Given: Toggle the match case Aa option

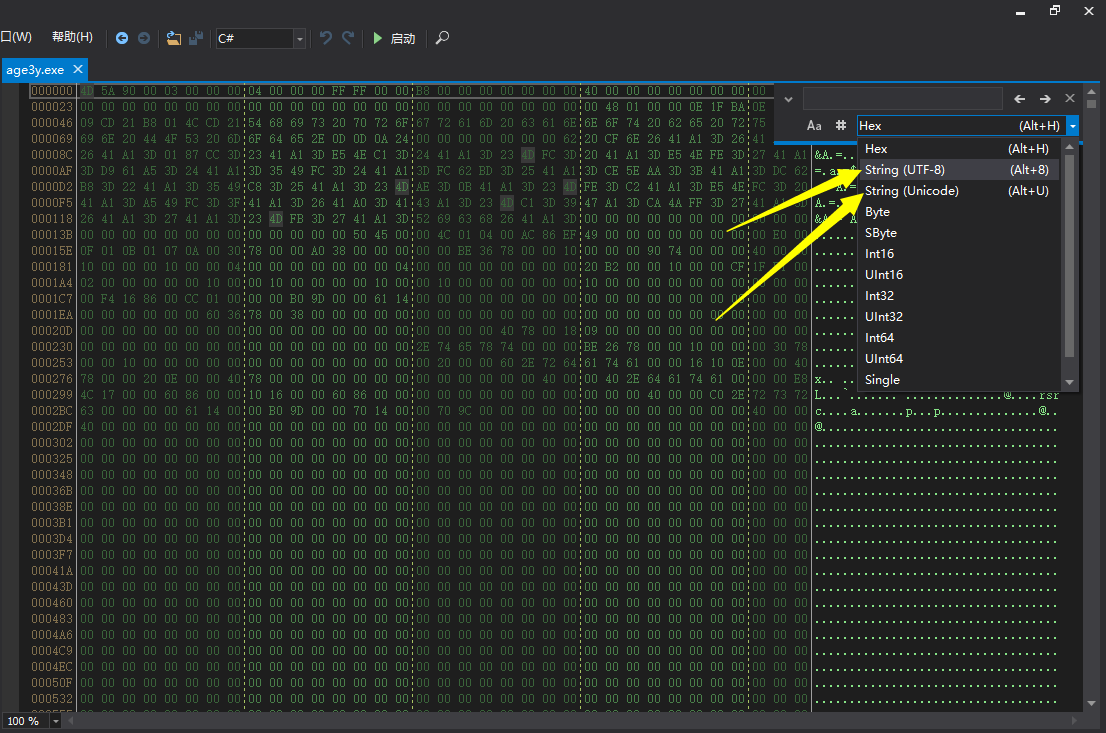Looking at the screenshot, I should click(x=814, y=126).
